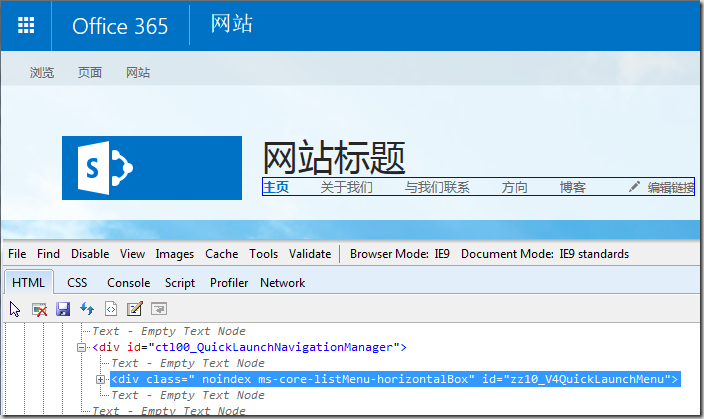Click the refresh DOM tree arrows icon
Viewport: 704px width, 419px height.
(x=87, y=309)
